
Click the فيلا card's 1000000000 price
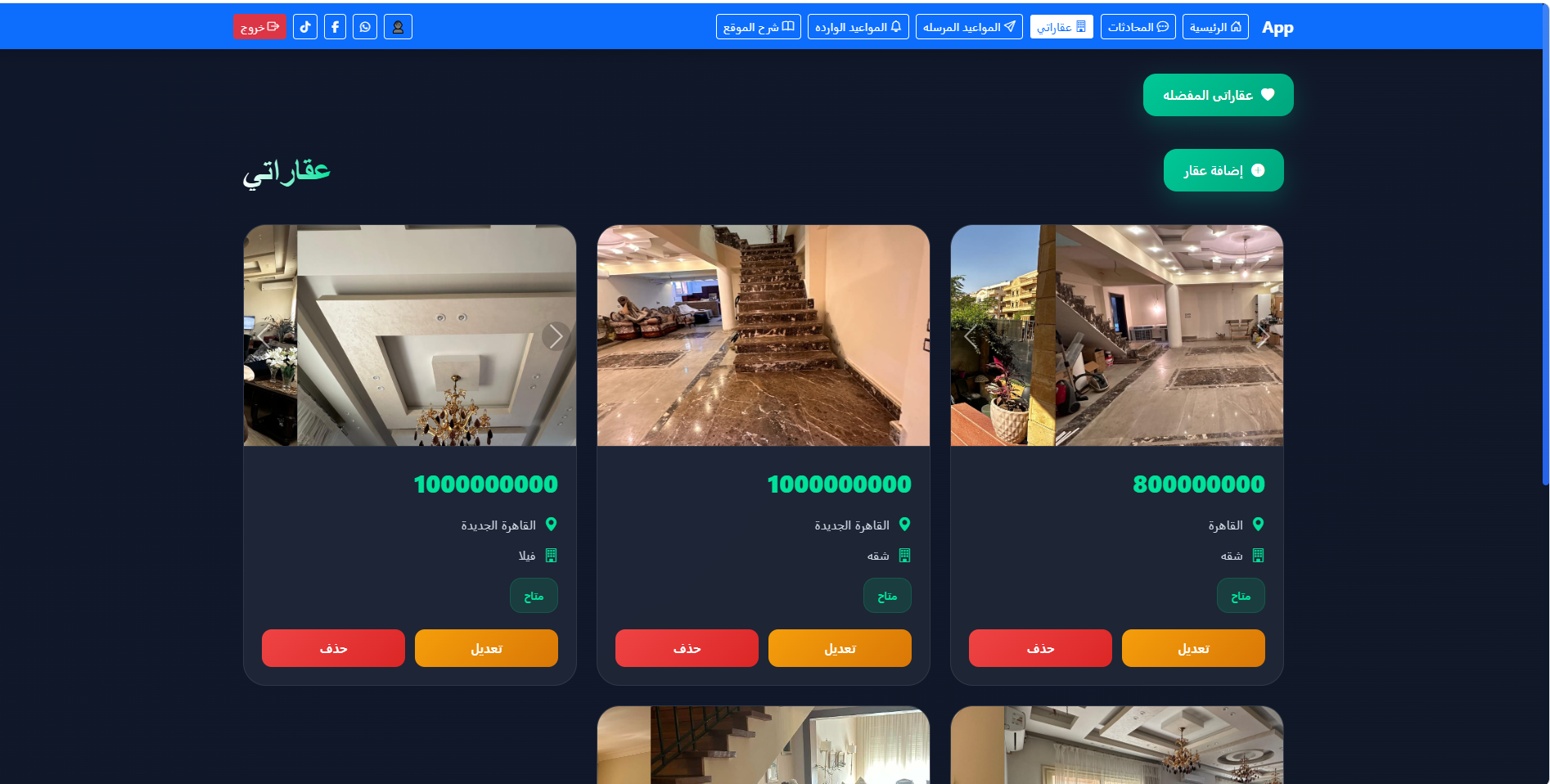[x=486, y=484]
